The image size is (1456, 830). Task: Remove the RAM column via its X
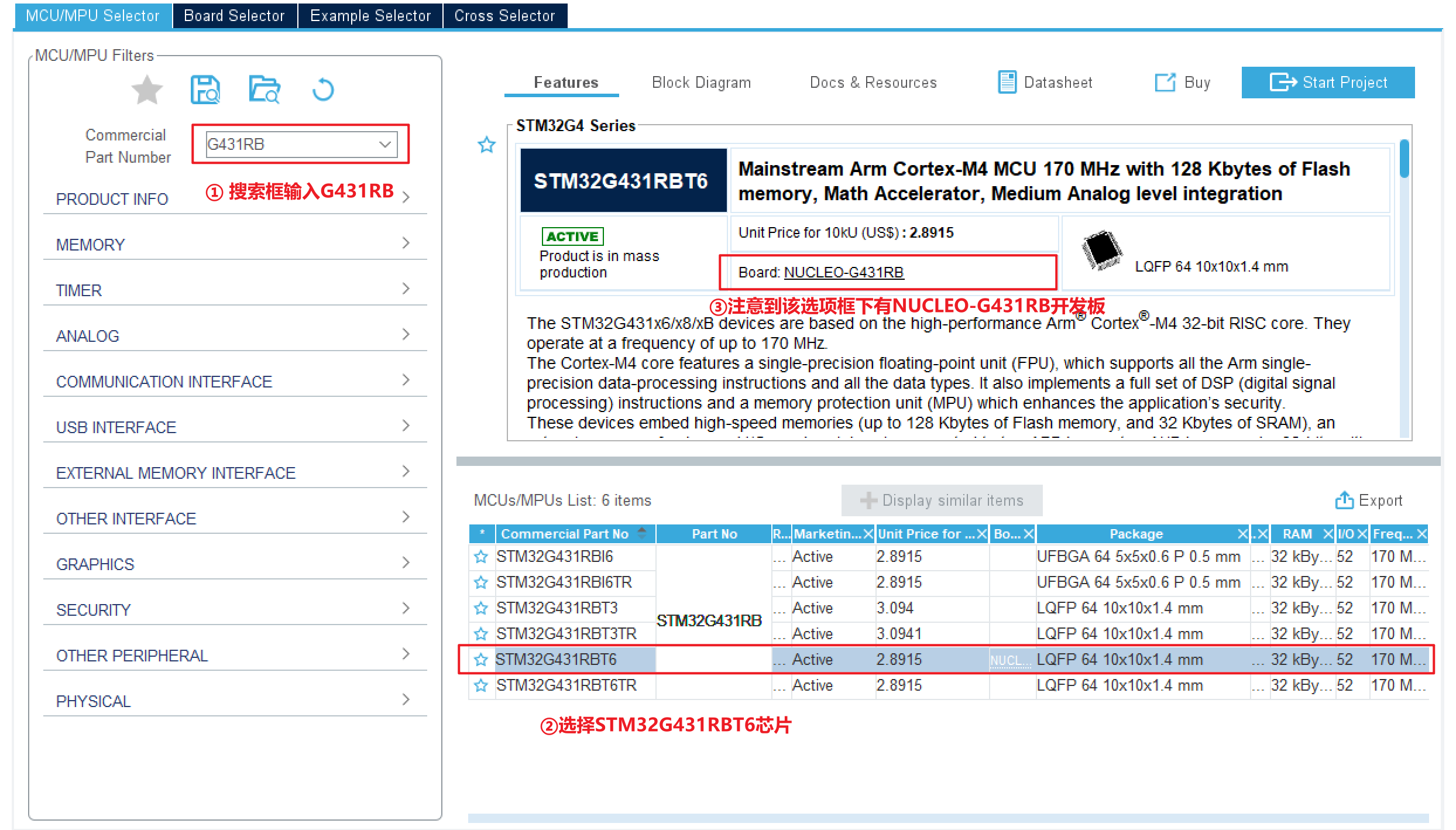pyautogui.click(x=1328, y=534)
